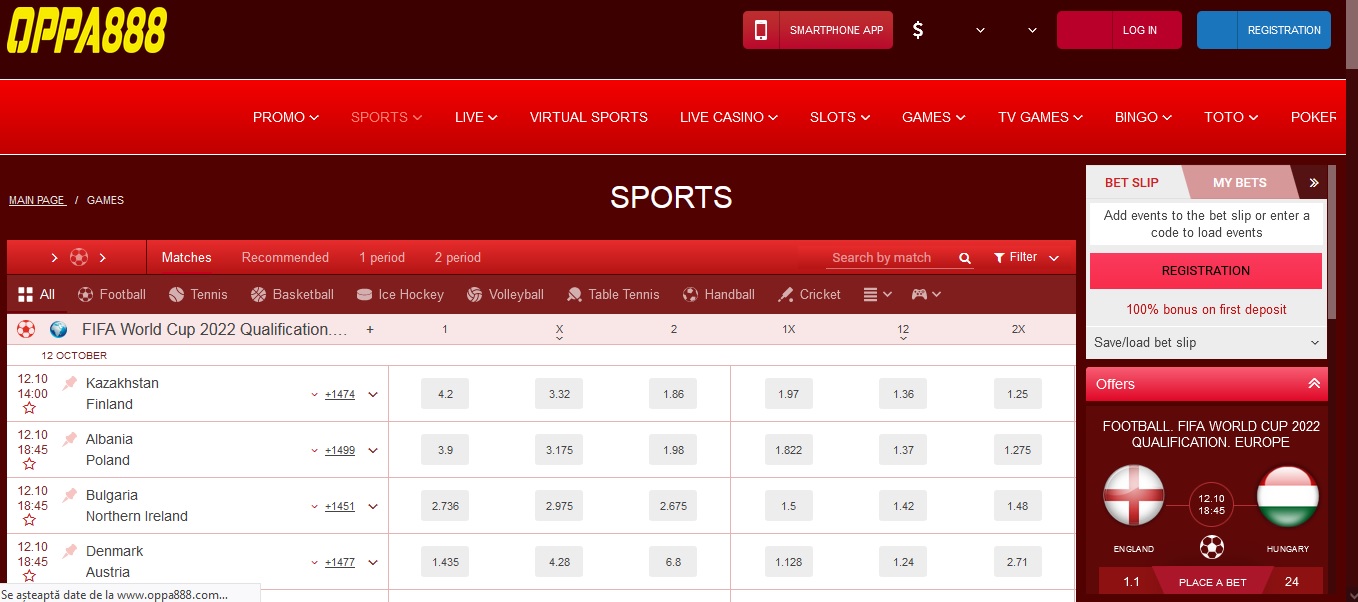
Task: Click the Filter funnel icon
Action: coord(999,258)
